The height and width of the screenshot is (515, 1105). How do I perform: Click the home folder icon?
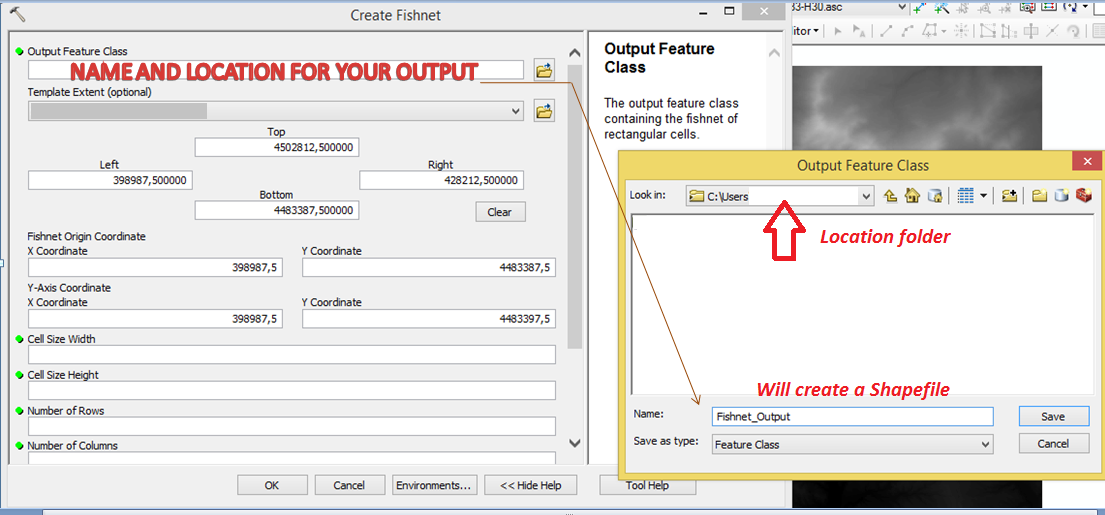tap(912, 196)
